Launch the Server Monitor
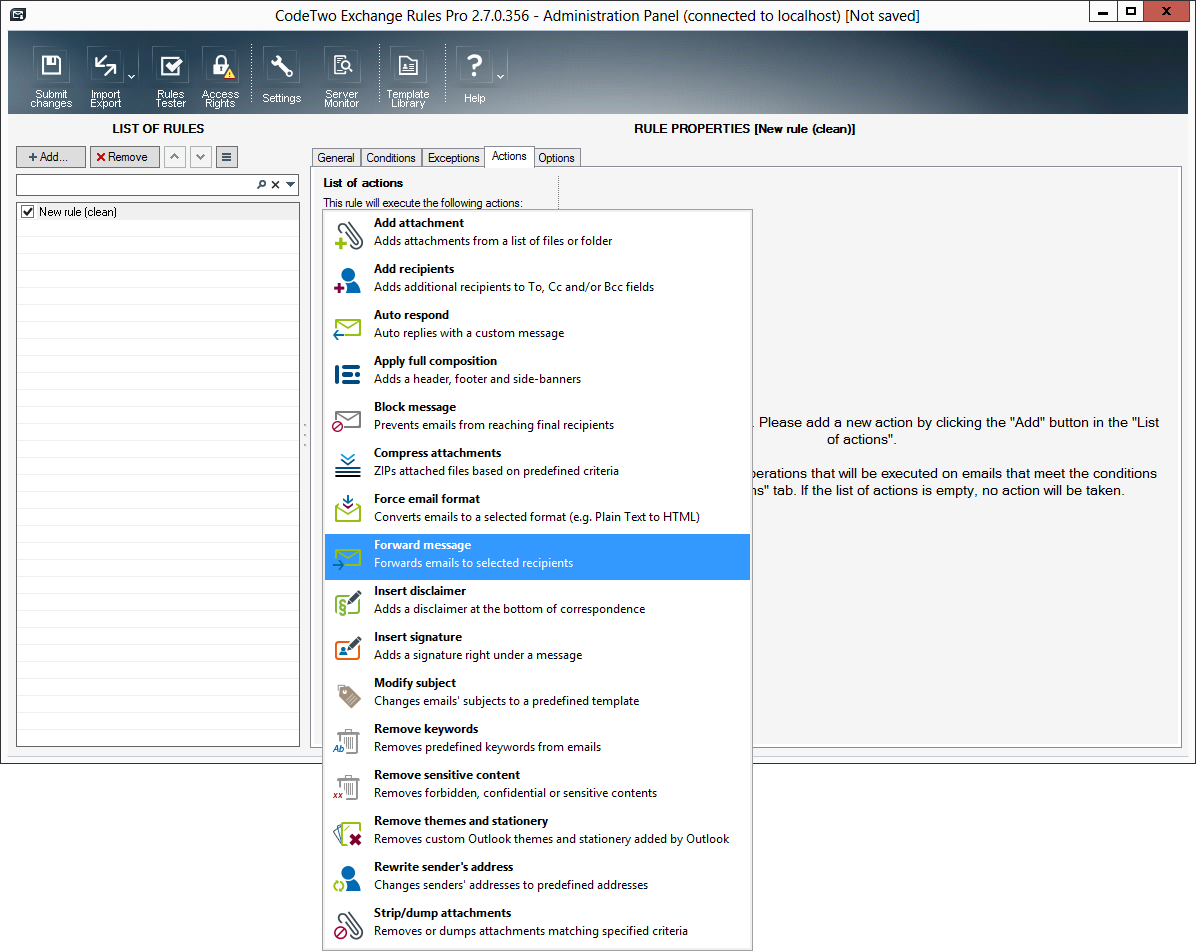1196x951 pixels. (342, 67)
